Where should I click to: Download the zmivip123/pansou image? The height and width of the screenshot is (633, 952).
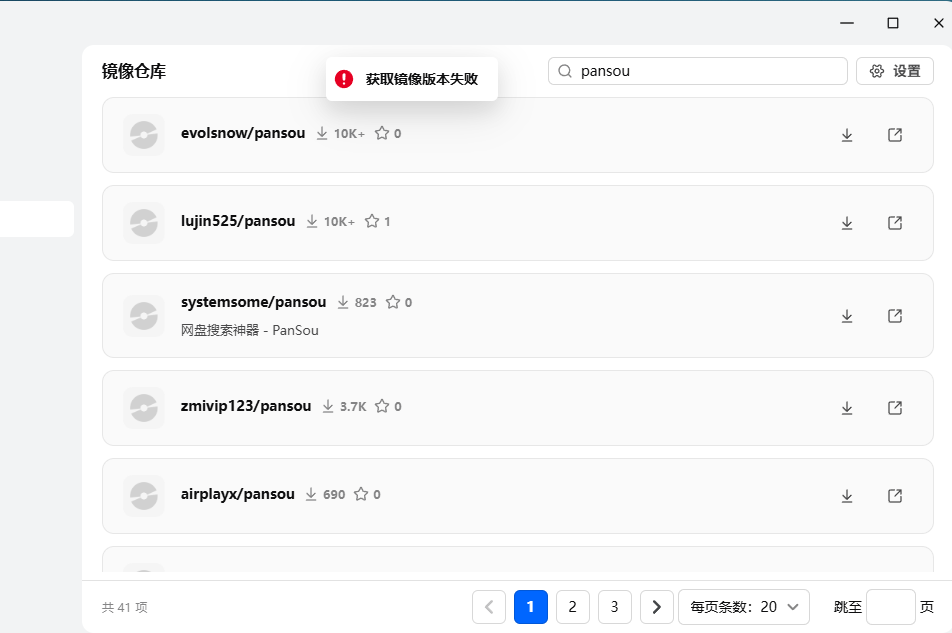[x=847, y=408]
